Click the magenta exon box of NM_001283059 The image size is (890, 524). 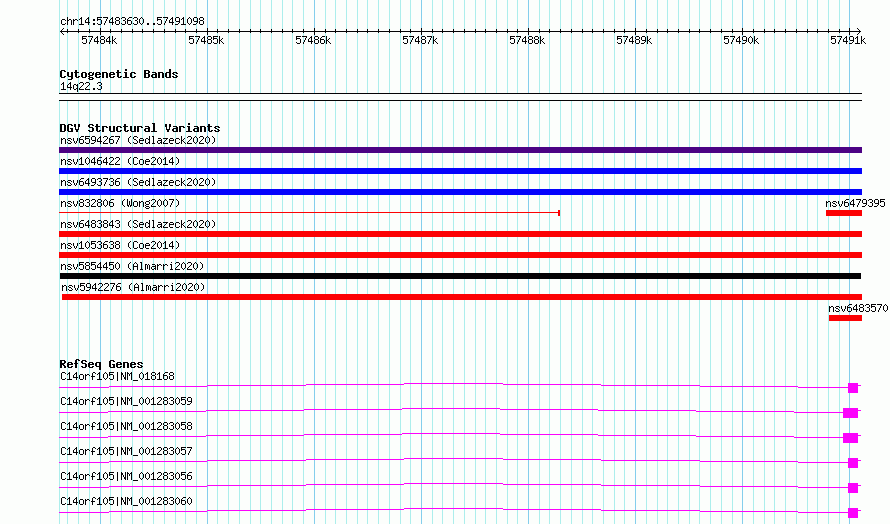850,413
